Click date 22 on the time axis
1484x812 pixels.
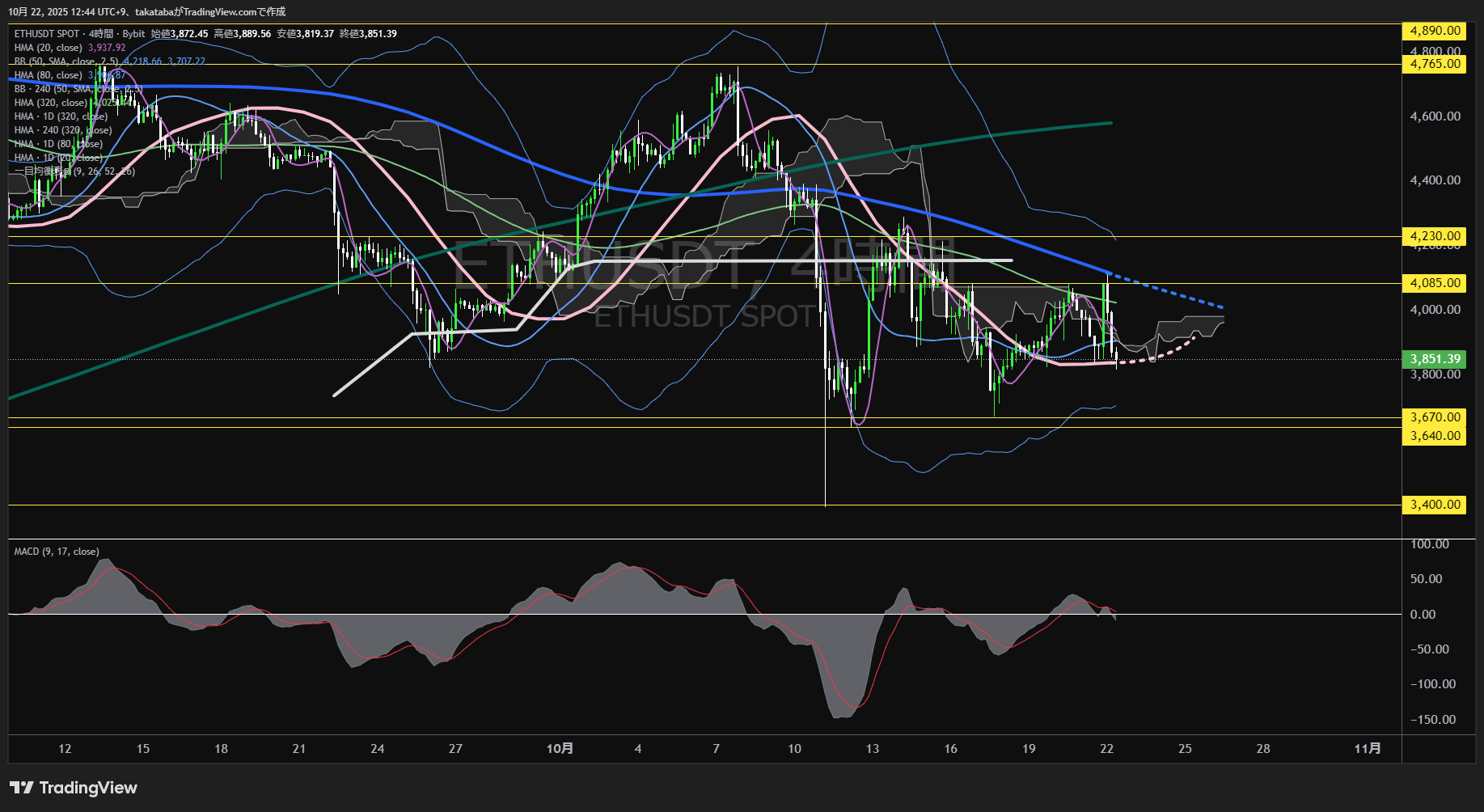pyautogui.click(x=1106, y=749)
